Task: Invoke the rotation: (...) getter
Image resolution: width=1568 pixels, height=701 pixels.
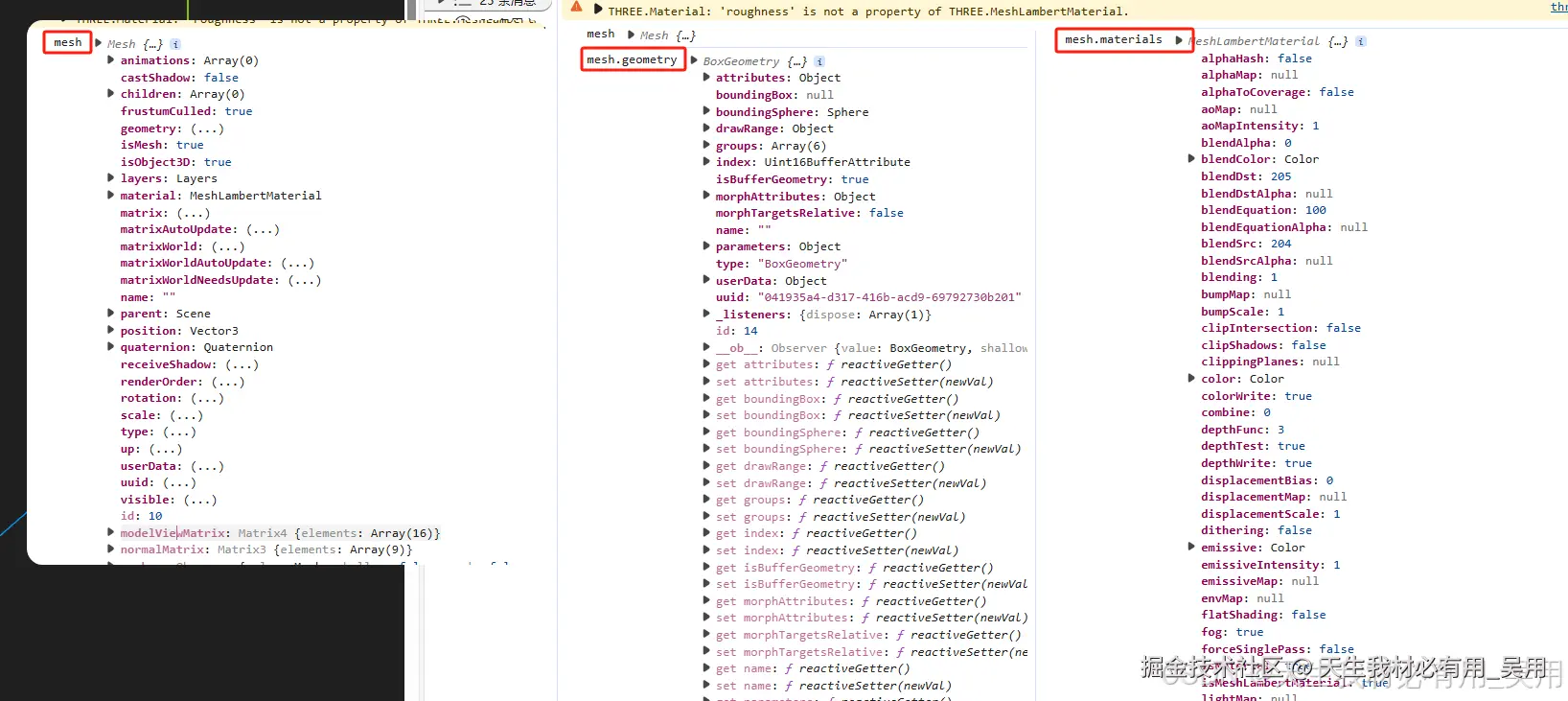Action: pyautogui.click(x=207, y=398)
